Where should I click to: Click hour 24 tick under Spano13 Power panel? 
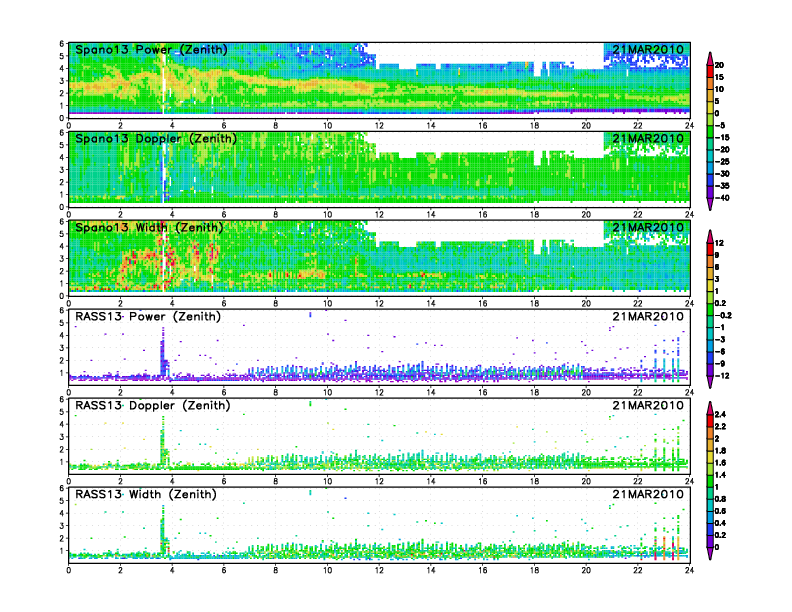(x=689, y=126)
